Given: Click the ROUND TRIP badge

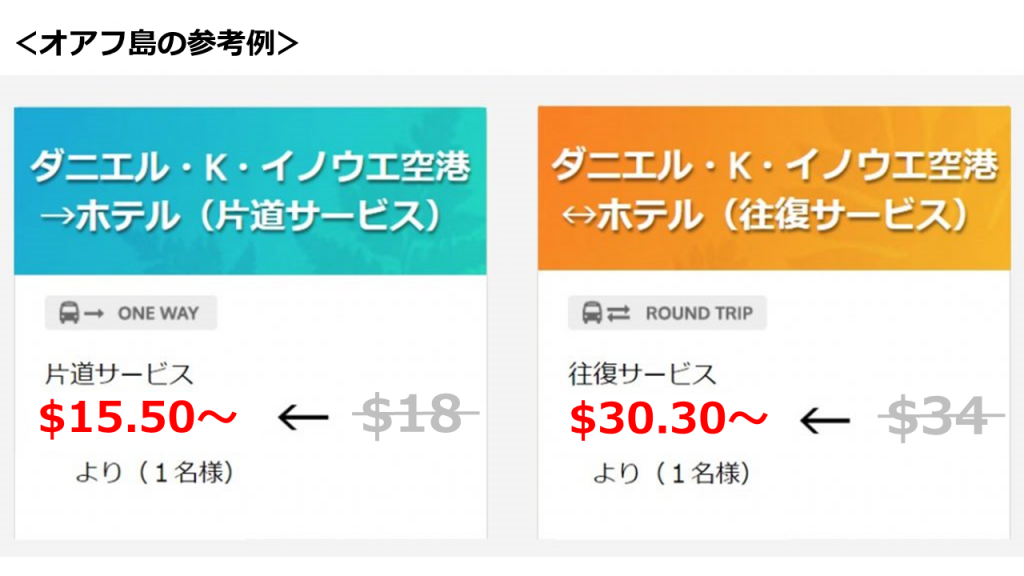Looking at the screenshot, I should click(667, 313).
